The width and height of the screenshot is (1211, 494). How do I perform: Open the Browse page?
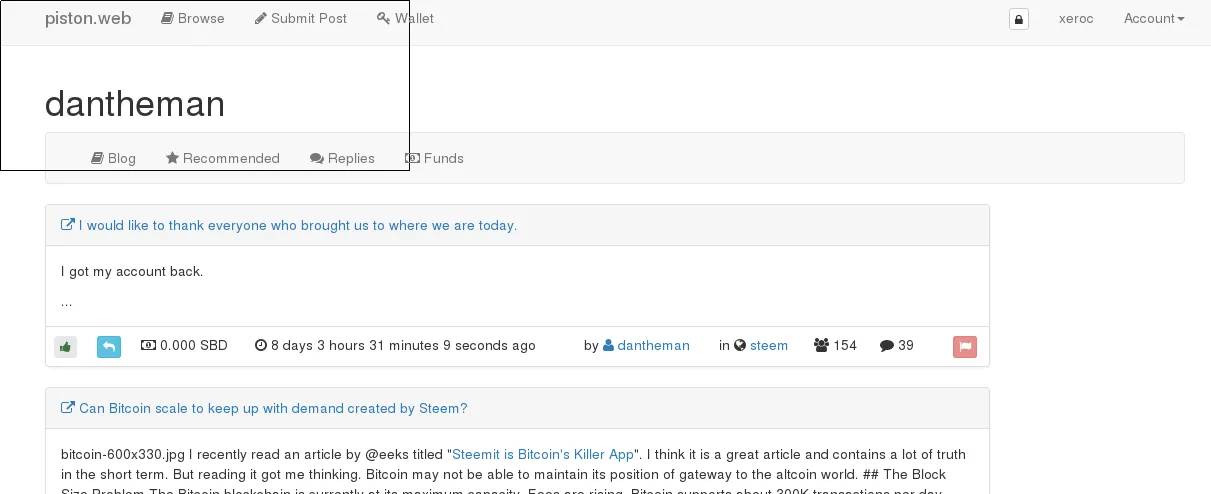[193, 18]
